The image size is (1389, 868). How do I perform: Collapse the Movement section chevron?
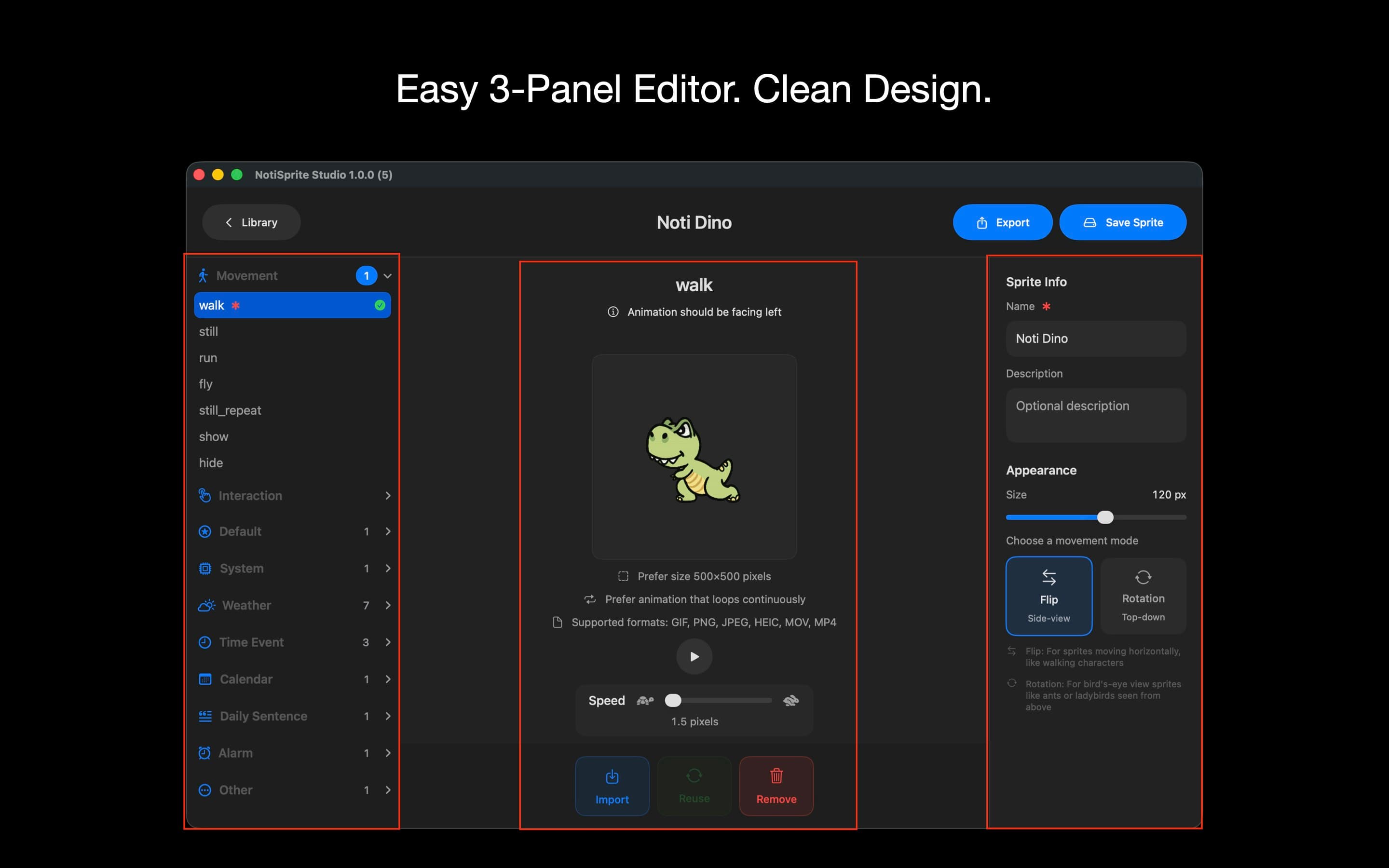click(x=388, y=275)
